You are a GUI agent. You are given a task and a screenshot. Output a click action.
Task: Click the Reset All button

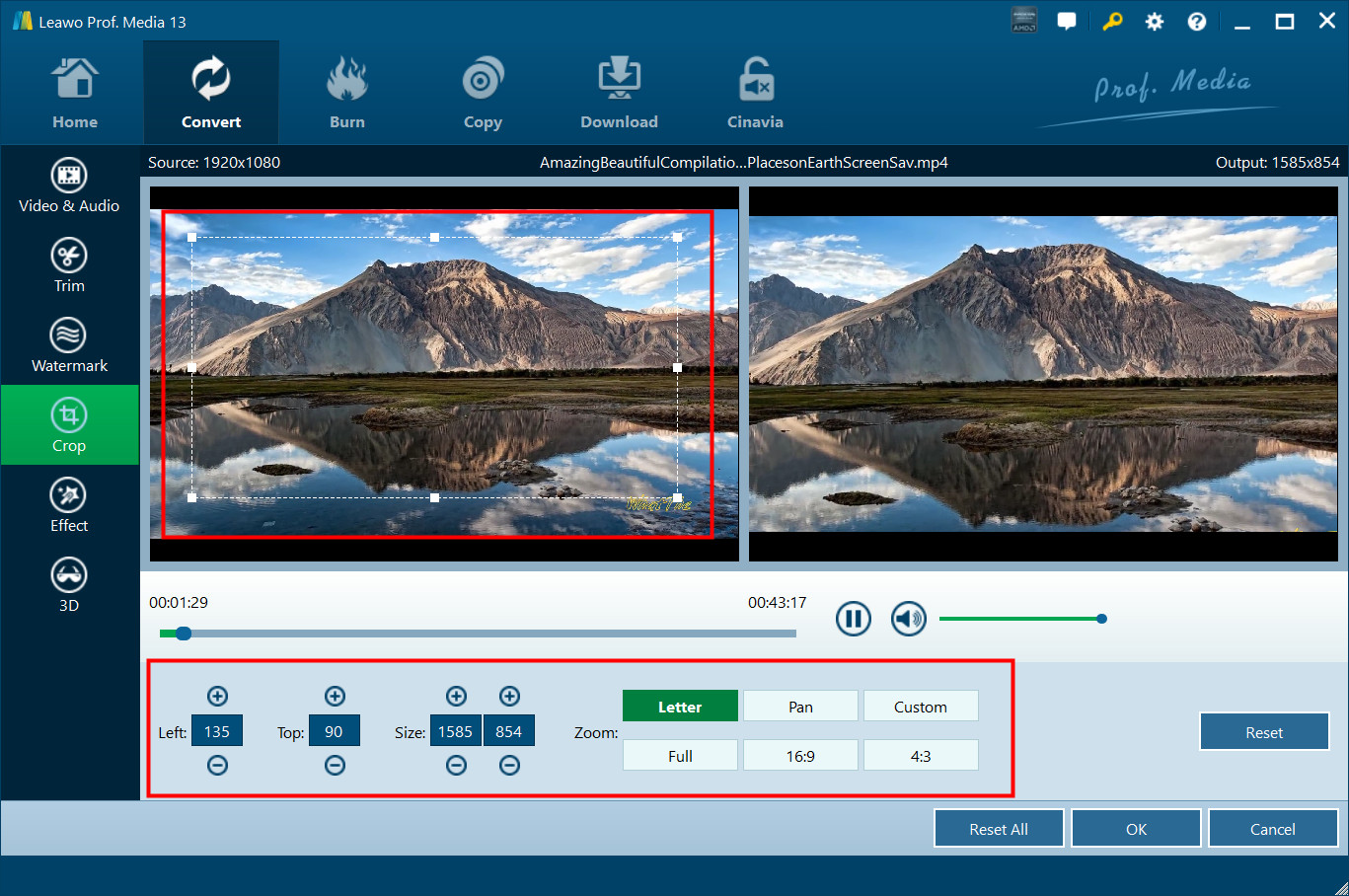(x=998, y=829)
